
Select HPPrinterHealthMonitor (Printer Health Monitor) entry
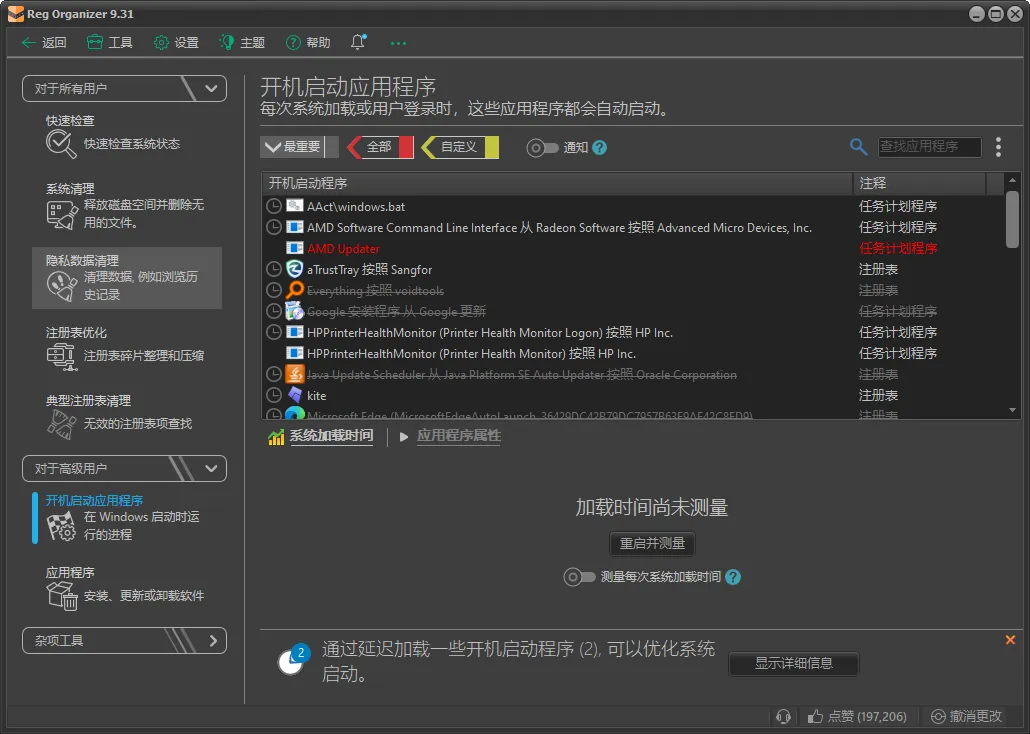(633, 354)
